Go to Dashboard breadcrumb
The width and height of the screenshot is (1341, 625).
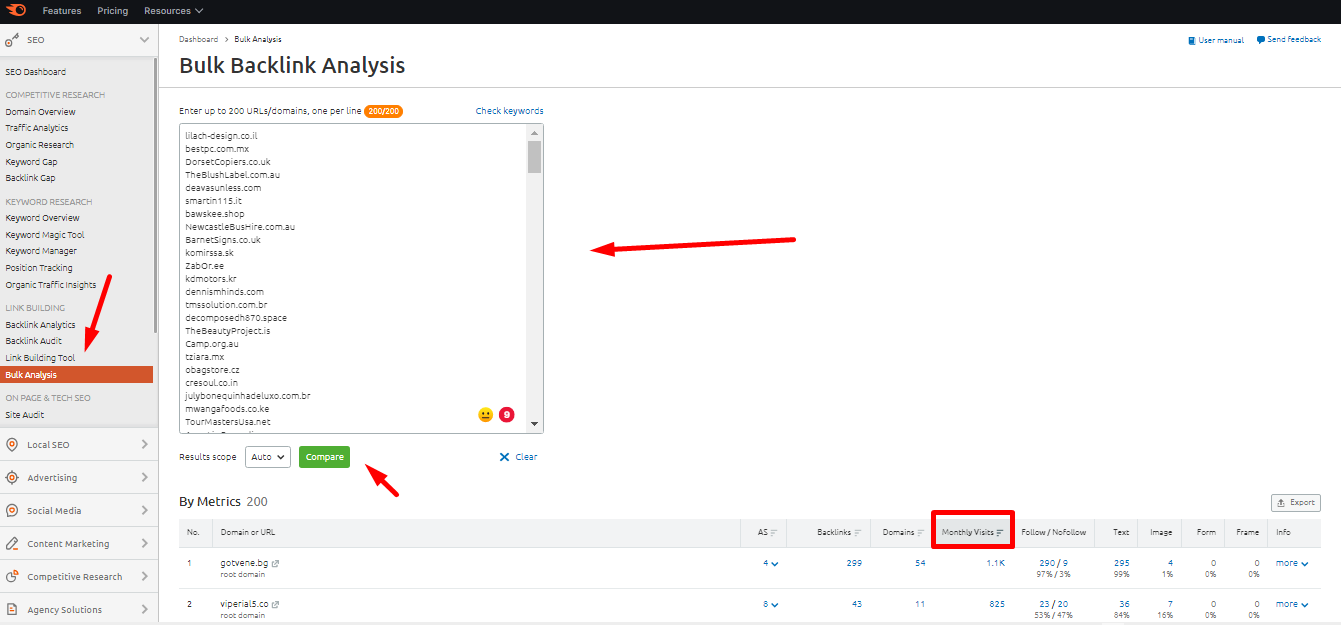pyautogui.click(x=198, y=39)
